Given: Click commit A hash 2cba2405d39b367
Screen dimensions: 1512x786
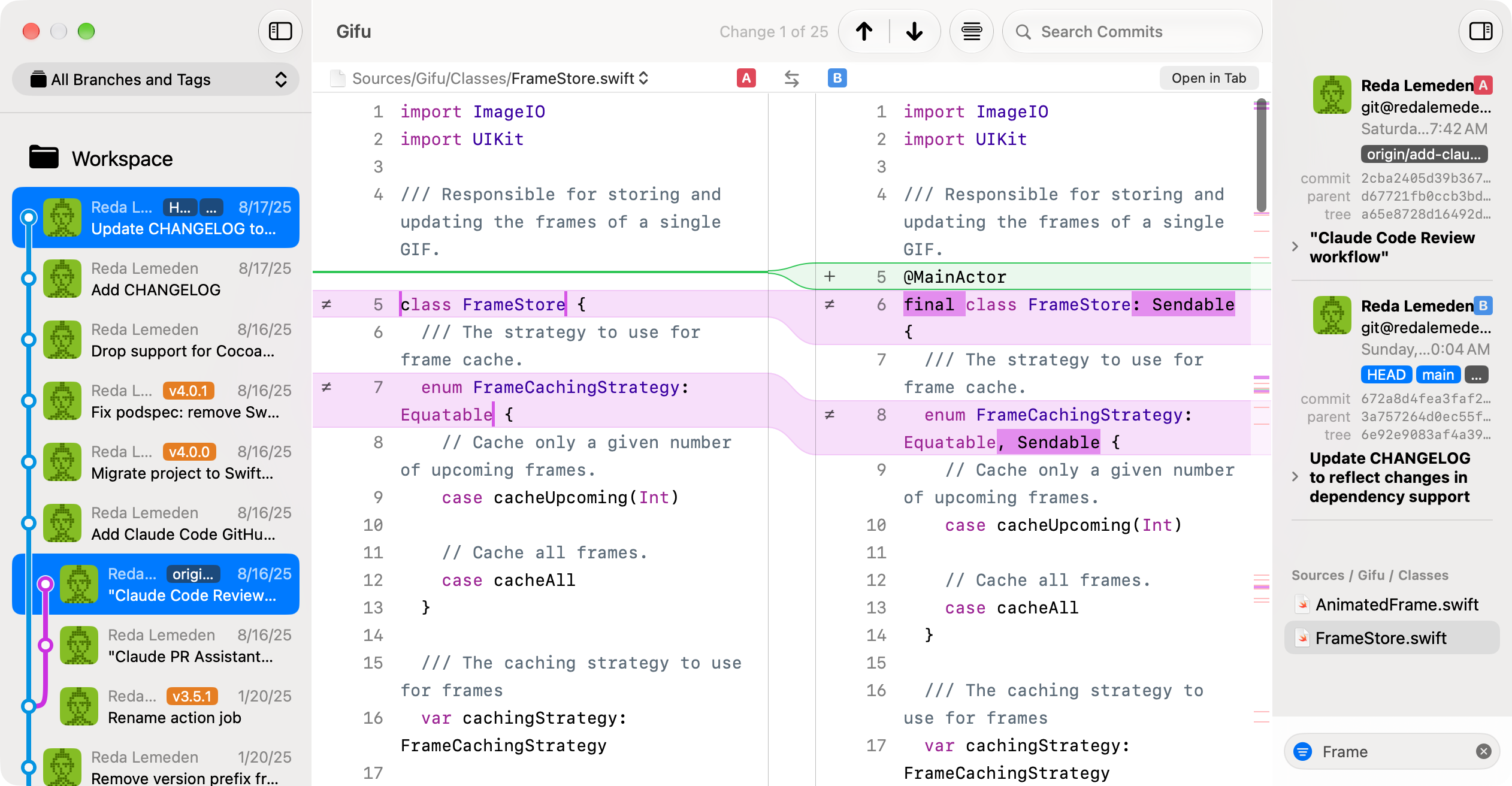Looking at the screenshot, I should point(1426,178).
